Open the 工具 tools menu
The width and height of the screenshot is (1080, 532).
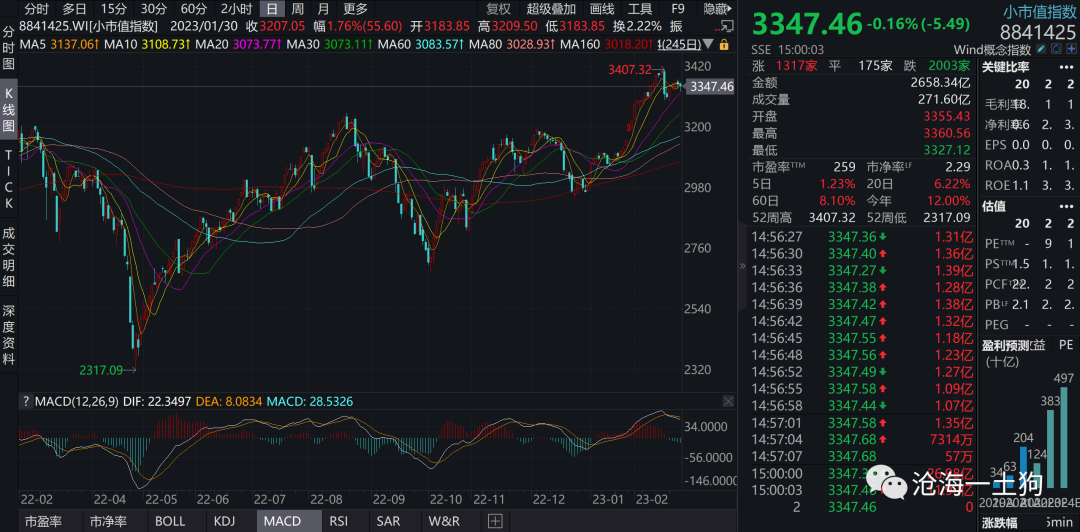641,9
